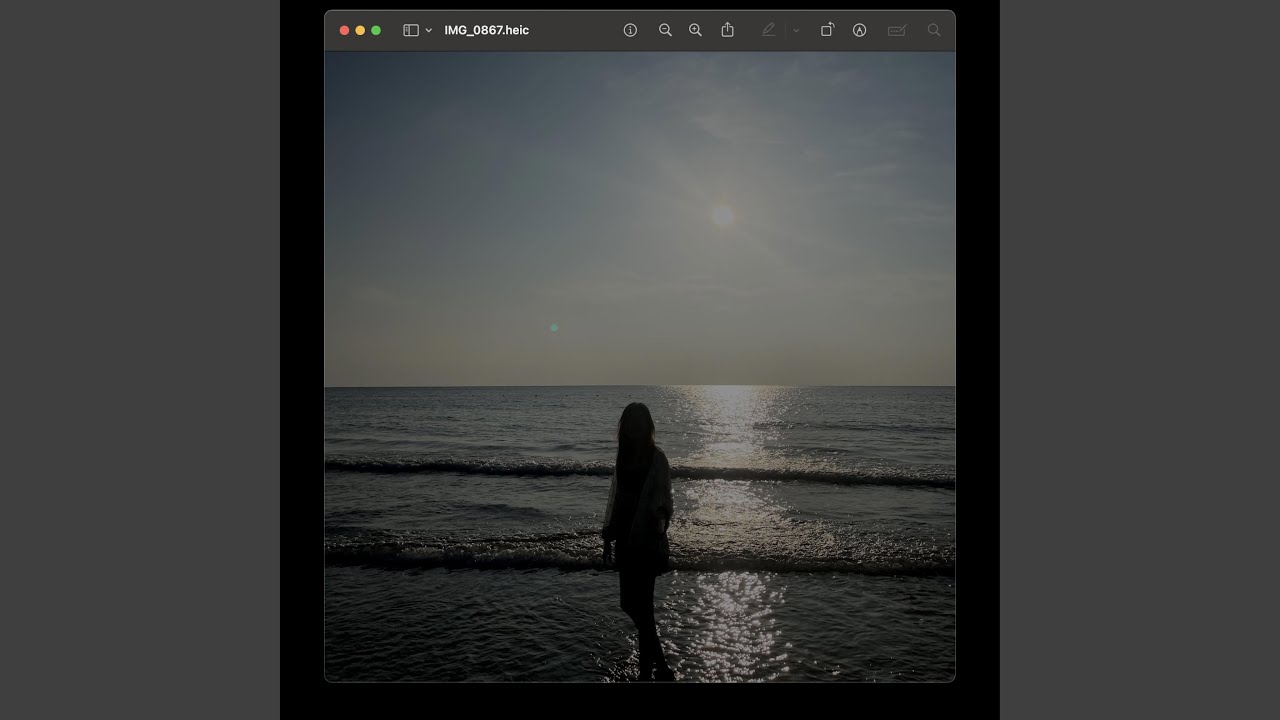Minimize the Preview window
Screen dimensions: 1280x720
click(360, 30)
